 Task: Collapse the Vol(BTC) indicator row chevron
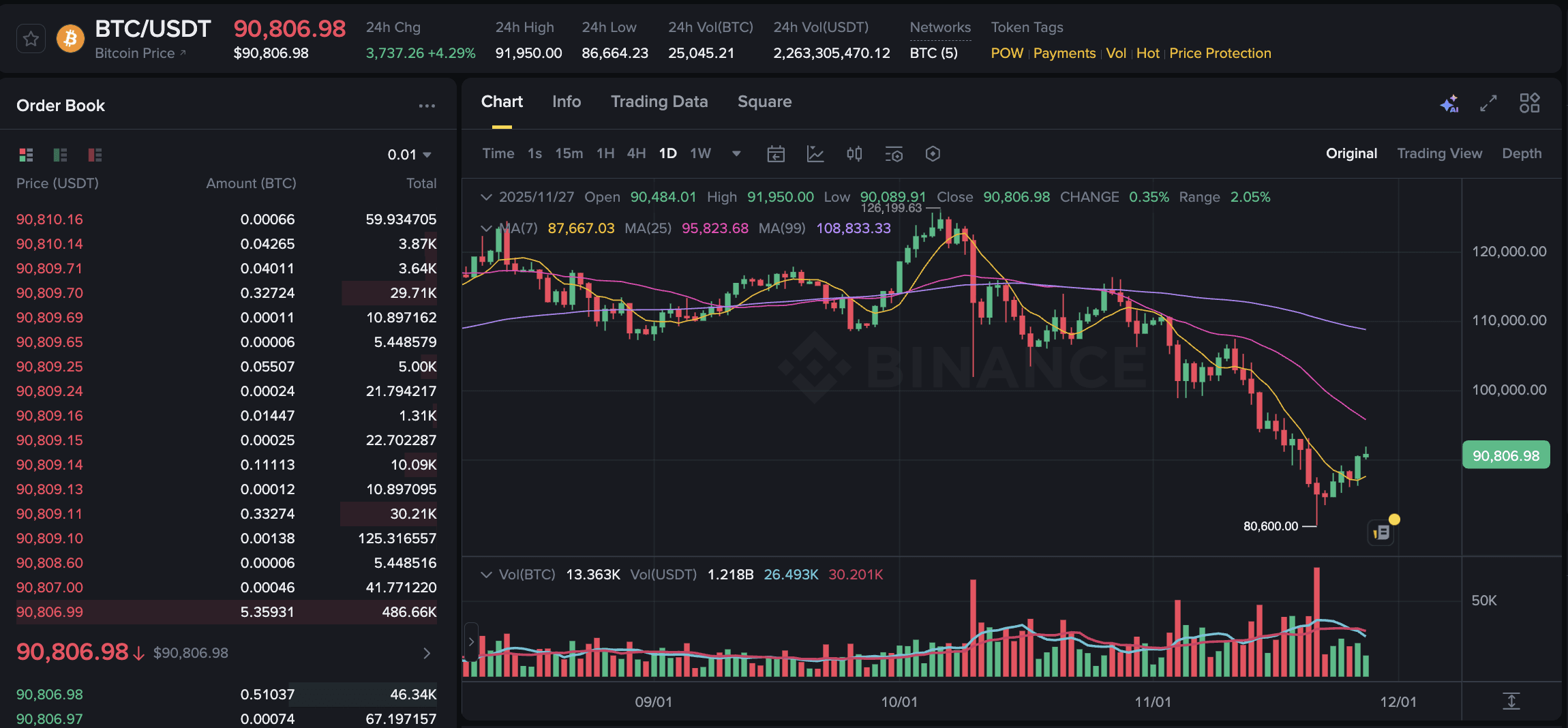pyautogui.click(x=487, y=575)
